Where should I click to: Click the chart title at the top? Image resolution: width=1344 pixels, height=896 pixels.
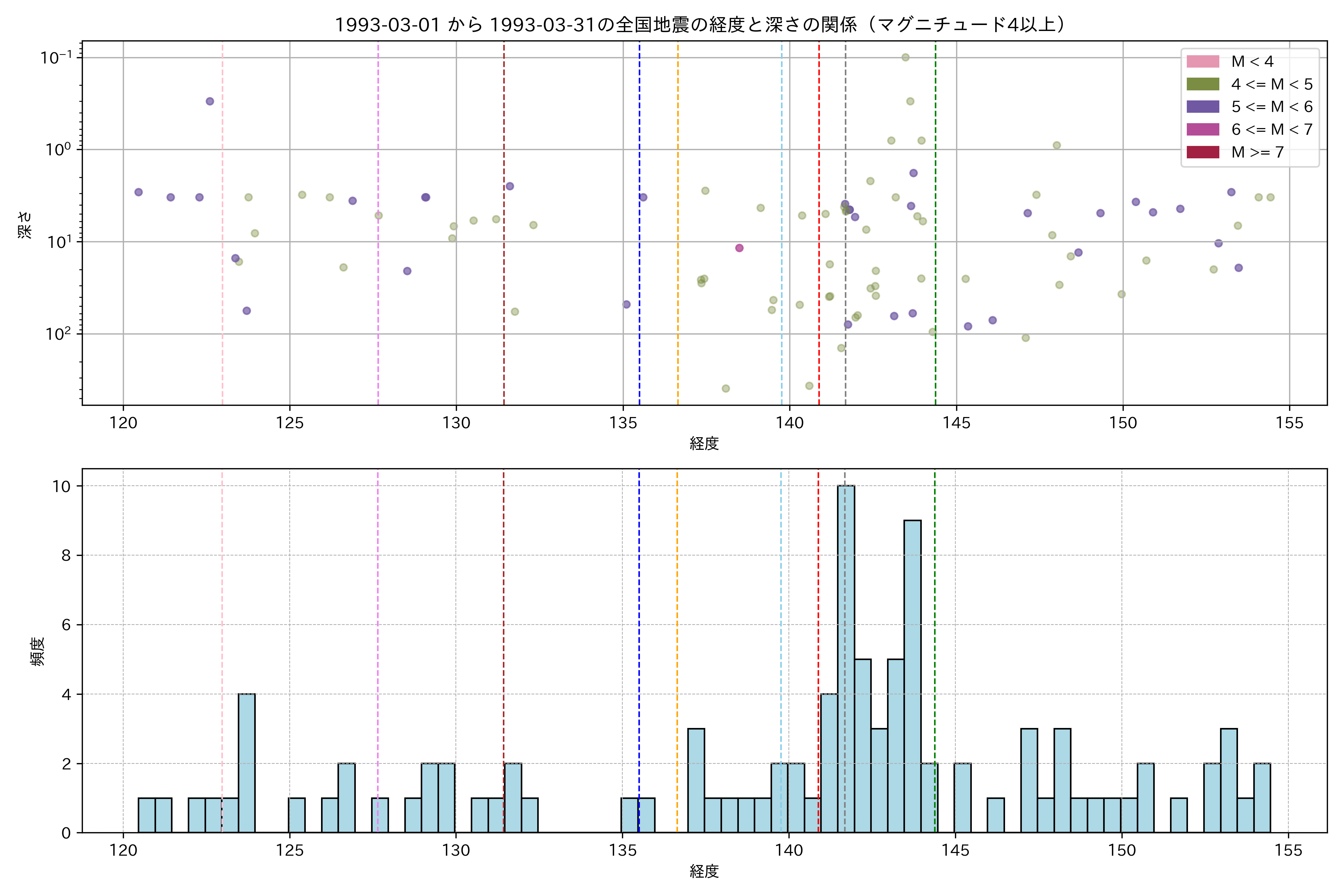(x=703, y=25)
